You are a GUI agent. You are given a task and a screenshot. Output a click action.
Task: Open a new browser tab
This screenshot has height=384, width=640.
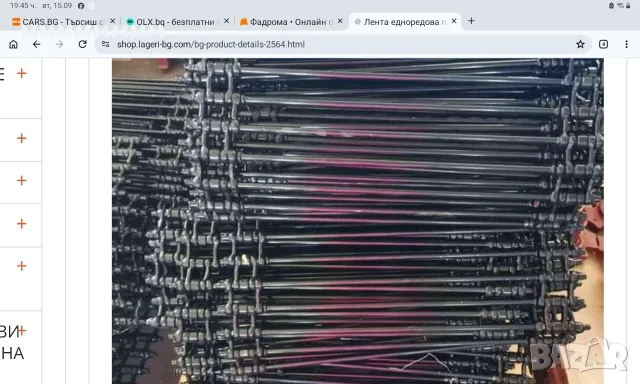471,21
